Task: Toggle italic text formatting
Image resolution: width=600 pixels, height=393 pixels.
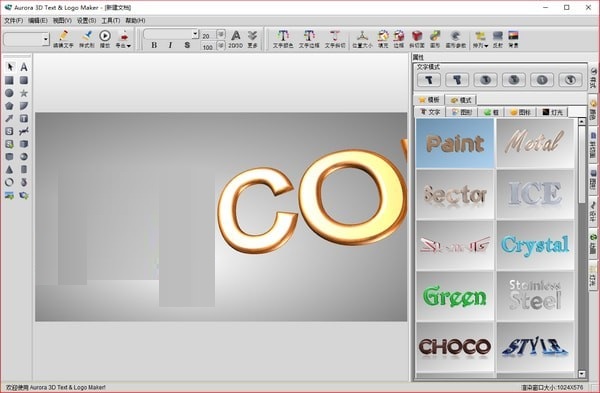Action: (170, 45)
